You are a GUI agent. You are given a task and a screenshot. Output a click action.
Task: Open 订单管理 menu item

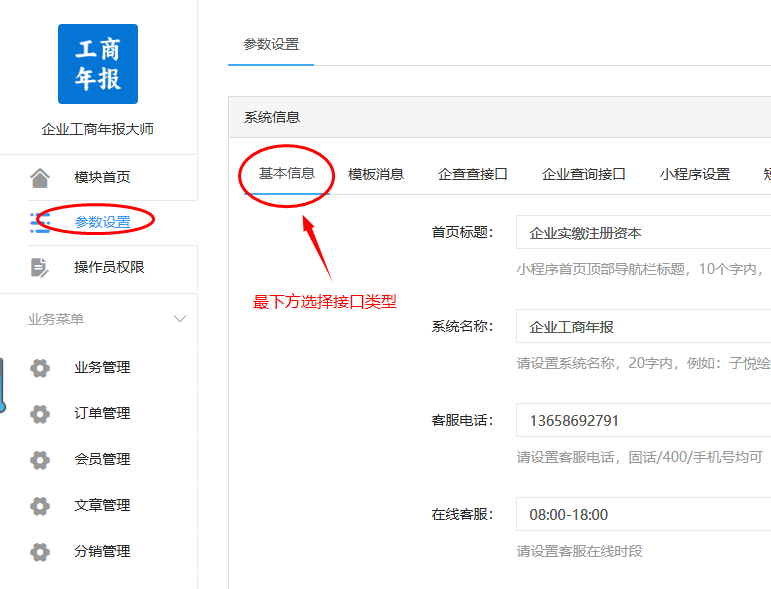point(102,413)
